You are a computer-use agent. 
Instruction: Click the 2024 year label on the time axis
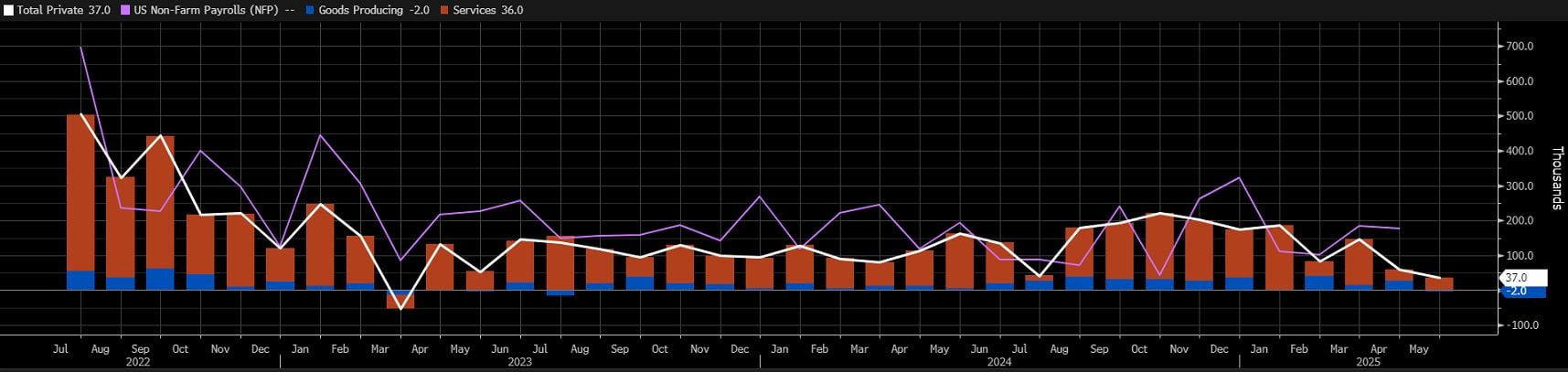[x=999, y=362]
